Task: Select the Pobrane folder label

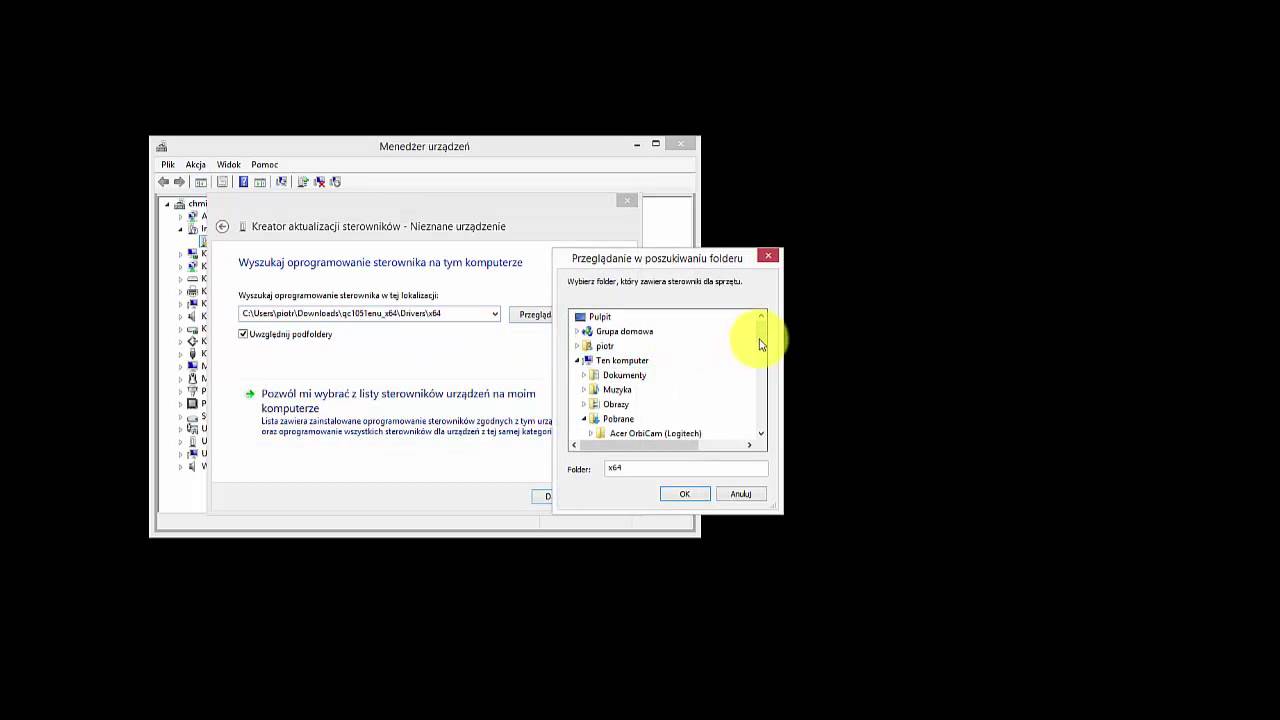Action: tap(619, 419)
